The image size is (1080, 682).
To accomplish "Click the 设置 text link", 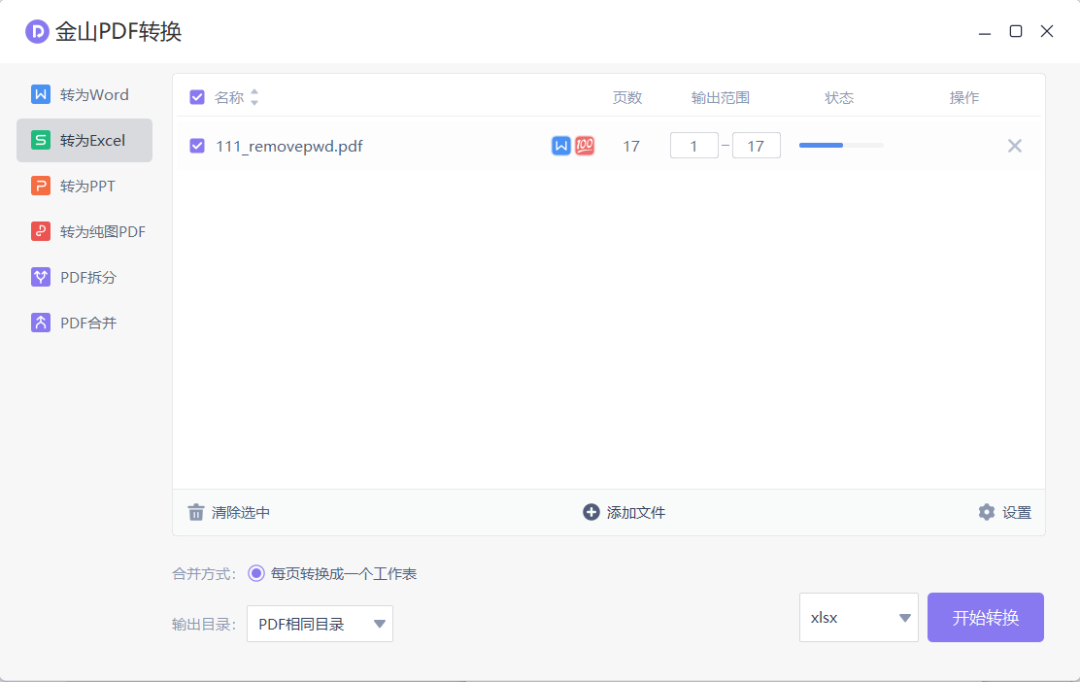I will (1017, 513).
